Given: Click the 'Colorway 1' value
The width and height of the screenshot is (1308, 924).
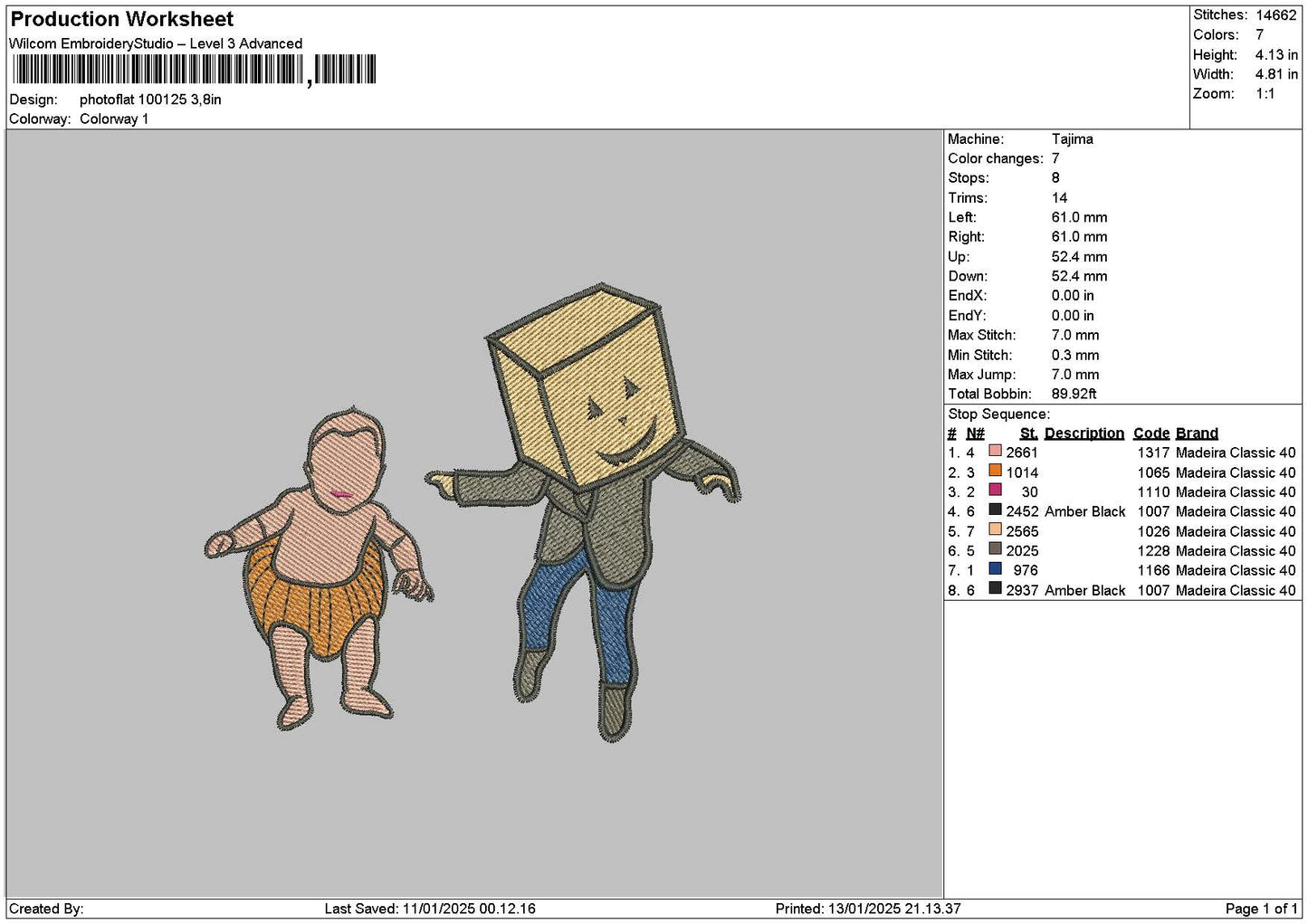Looking at the screenshot, I should (114, 119).
